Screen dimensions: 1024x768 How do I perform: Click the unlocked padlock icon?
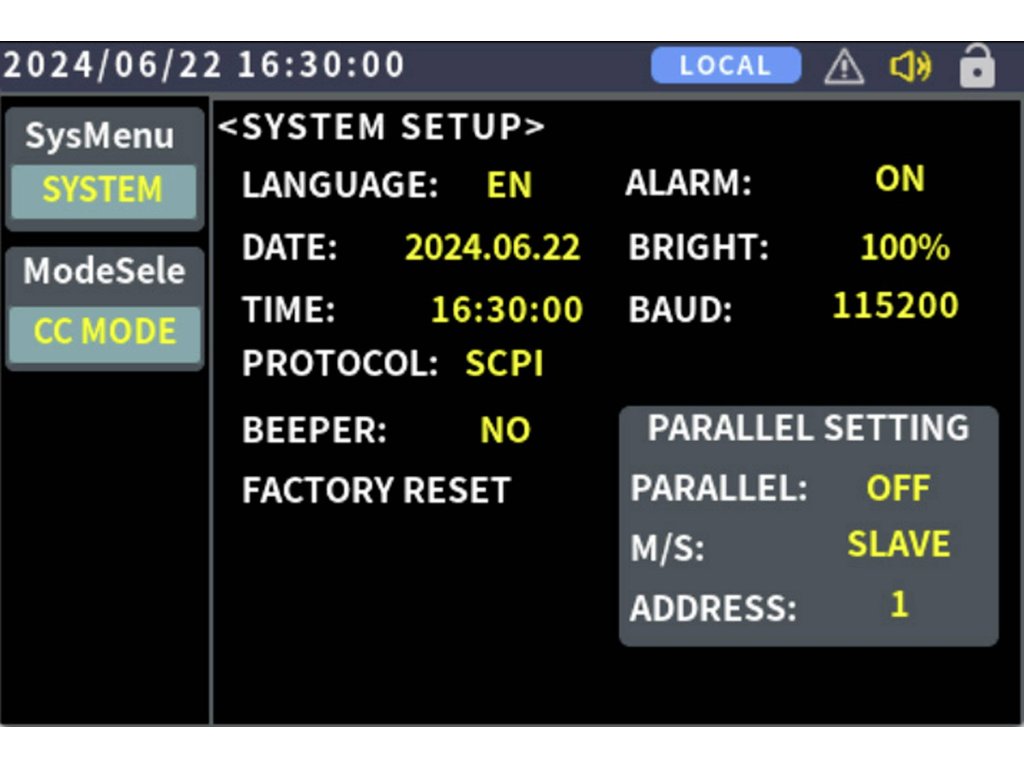click(x=976, y=67)
